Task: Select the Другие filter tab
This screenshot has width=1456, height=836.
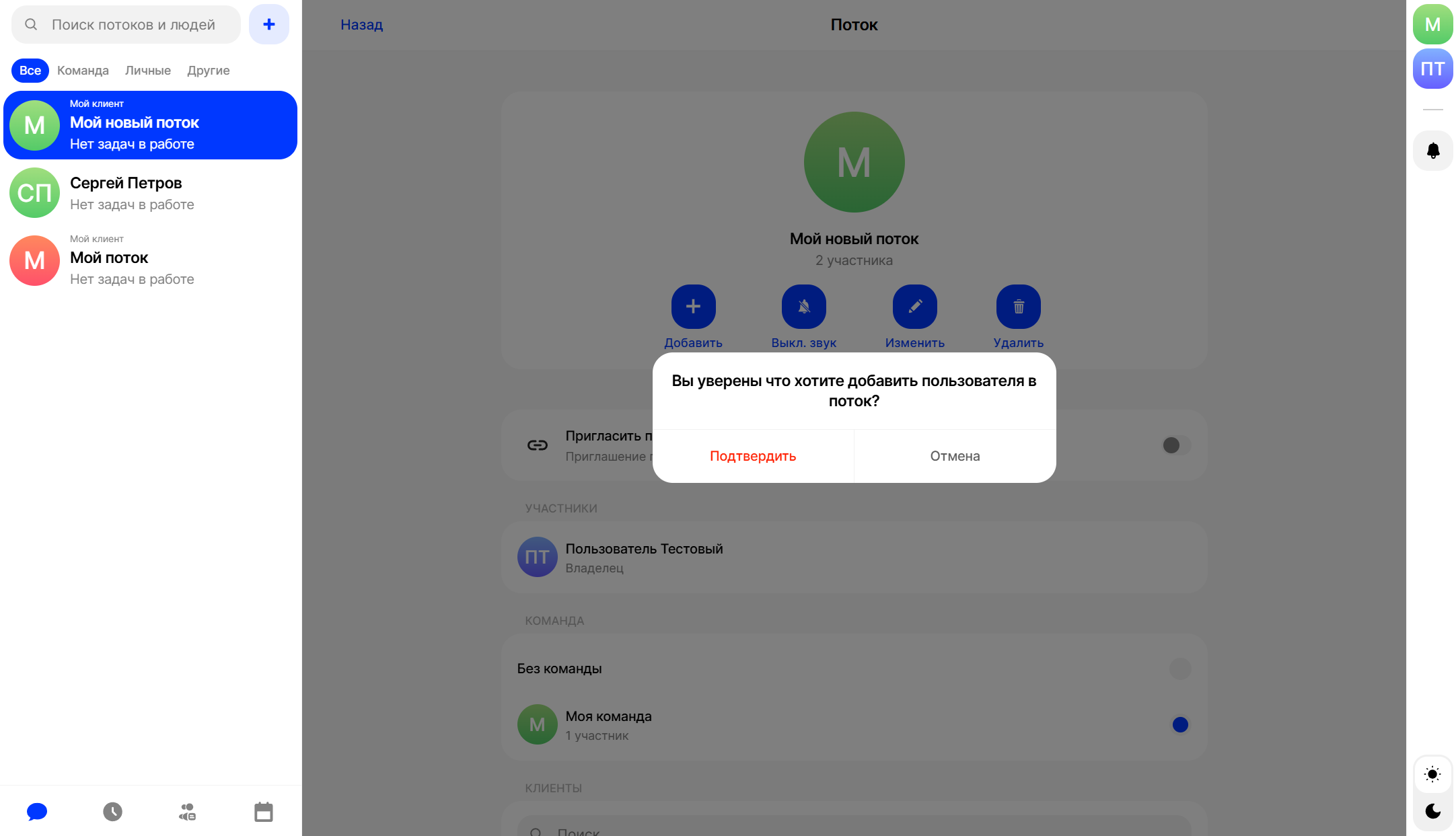Action: click(x=208, y=71)
